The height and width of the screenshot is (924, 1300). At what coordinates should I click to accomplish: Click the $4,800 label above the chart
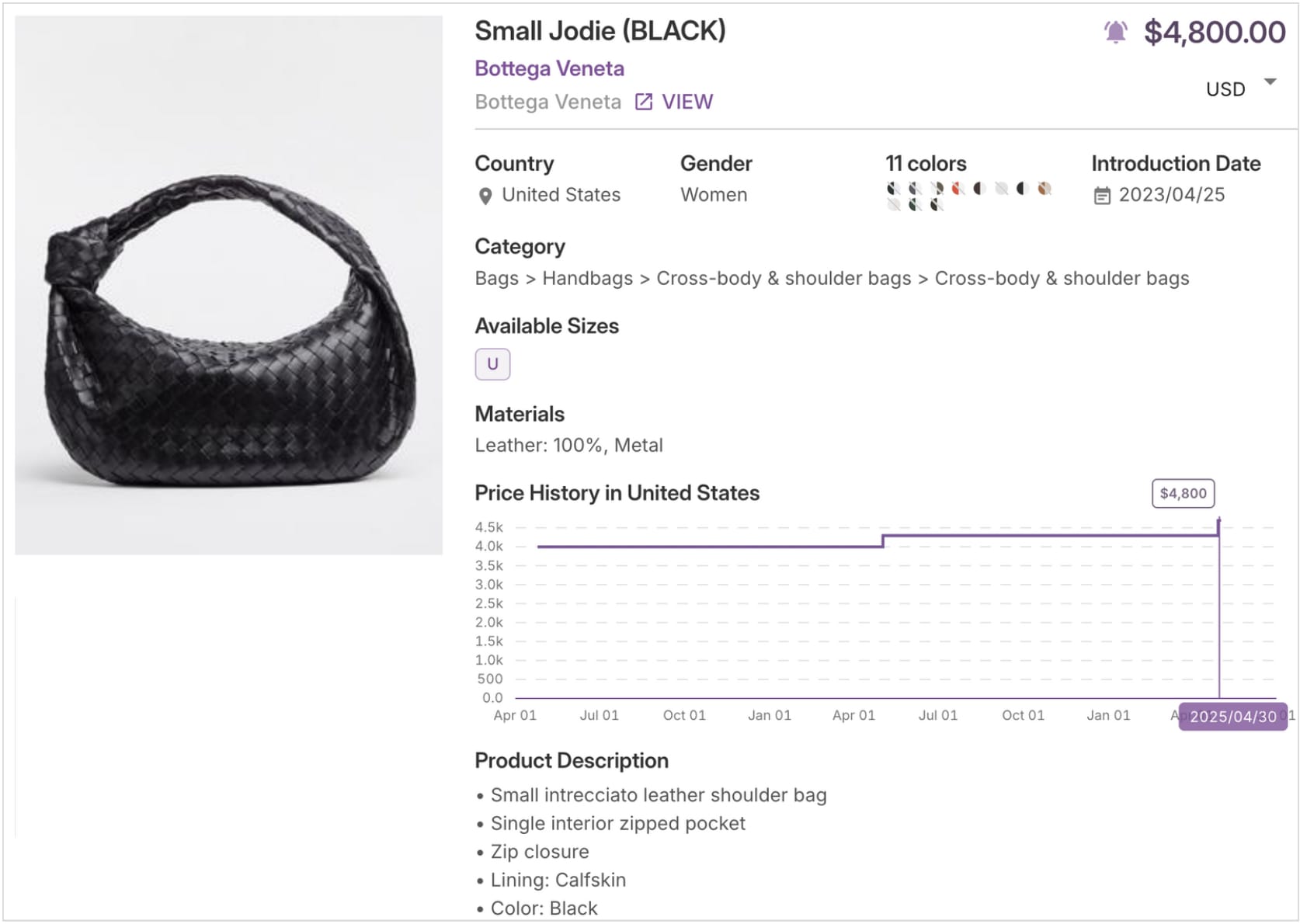(1183, 493)
